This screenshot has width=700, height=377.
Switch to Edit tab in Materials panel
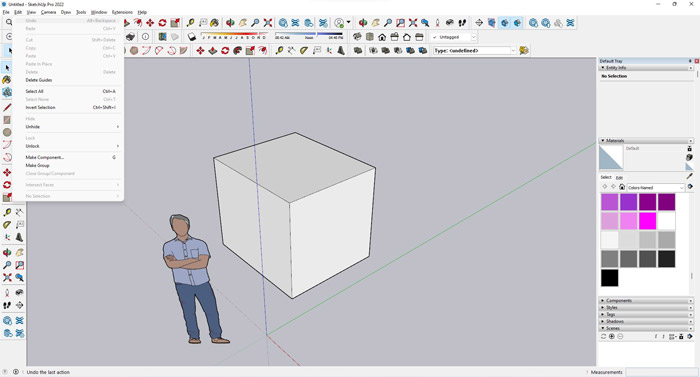(x=619, y=178)
